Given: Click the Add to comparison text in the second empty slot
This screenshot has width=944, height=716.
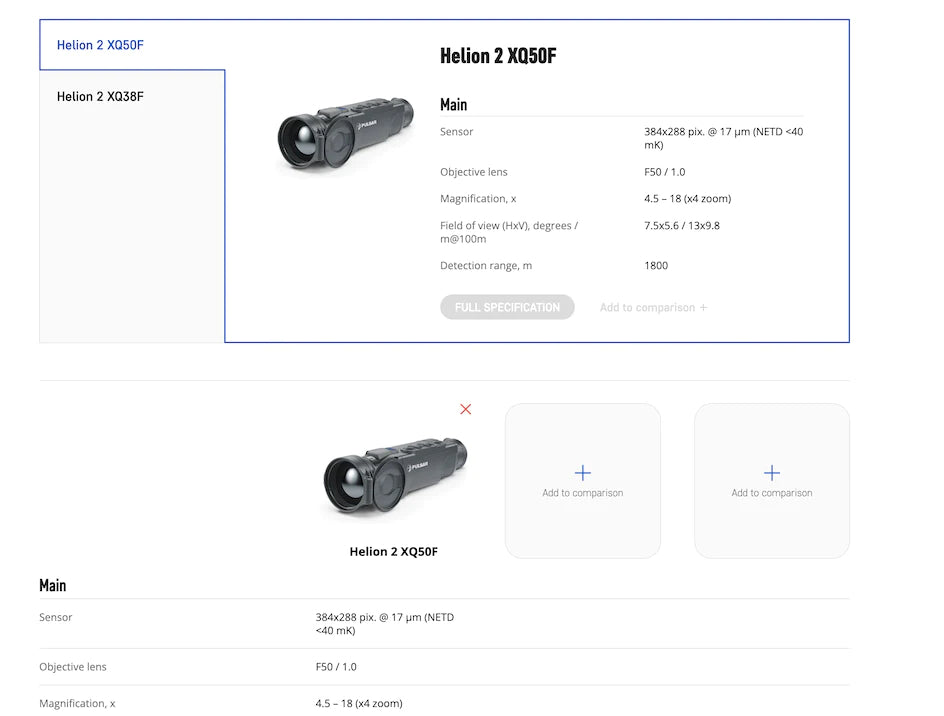Looking at the screenshot, I should pos(772,493).
